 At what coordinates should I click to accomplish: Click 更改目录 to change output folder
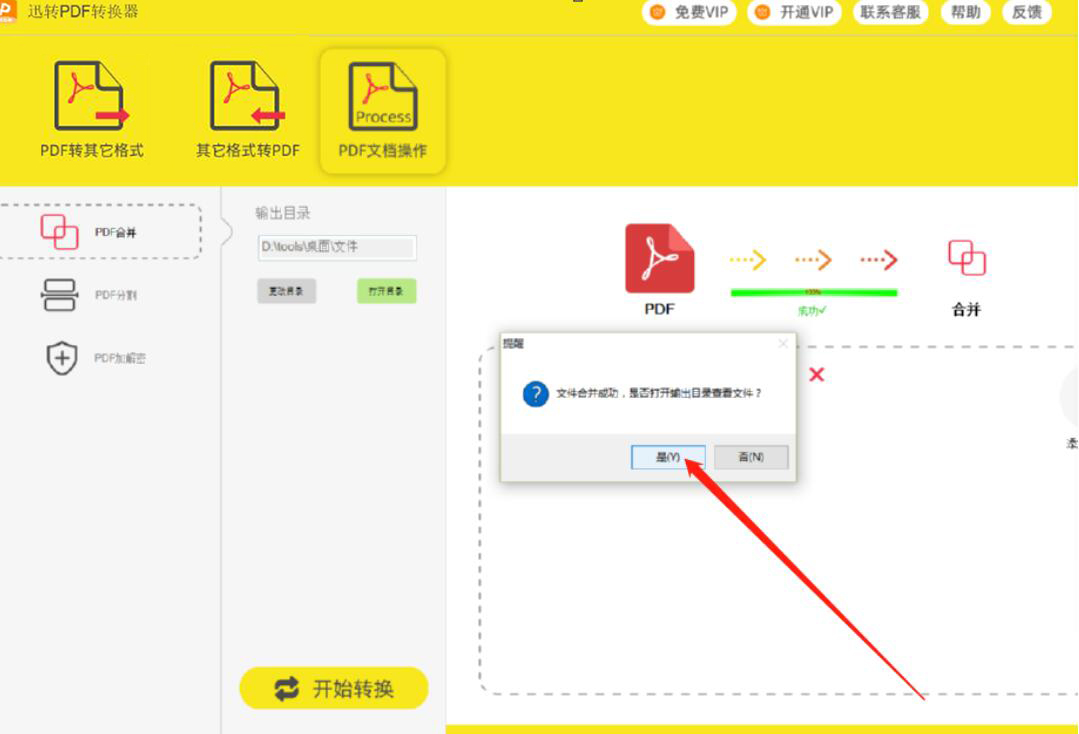[287, 291]
